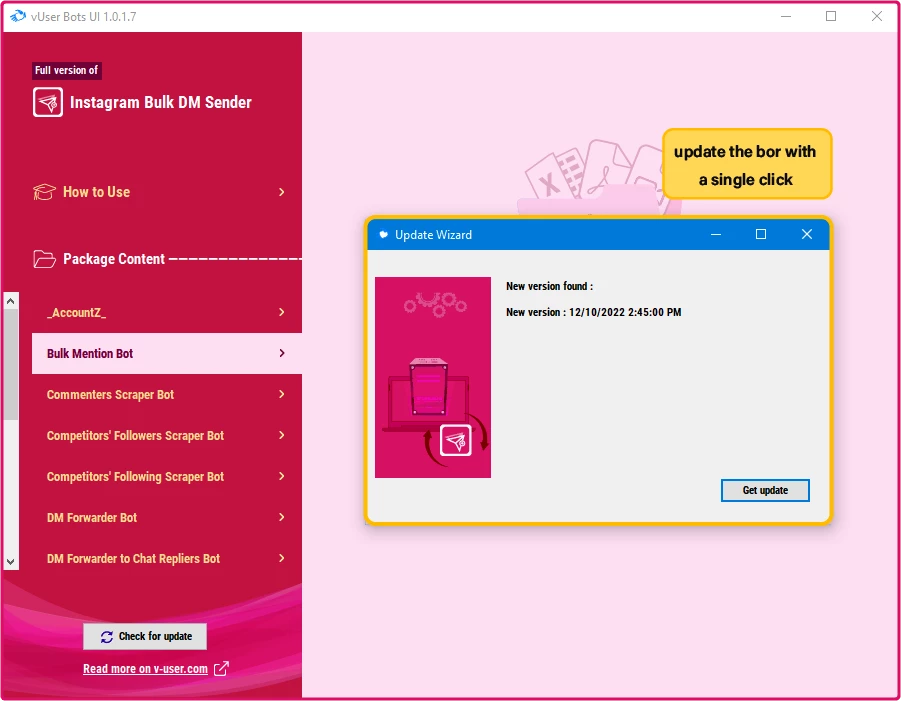The image size is (901, 701).
Task: Select the Bulk Mention Bot item
Action: 167,353
